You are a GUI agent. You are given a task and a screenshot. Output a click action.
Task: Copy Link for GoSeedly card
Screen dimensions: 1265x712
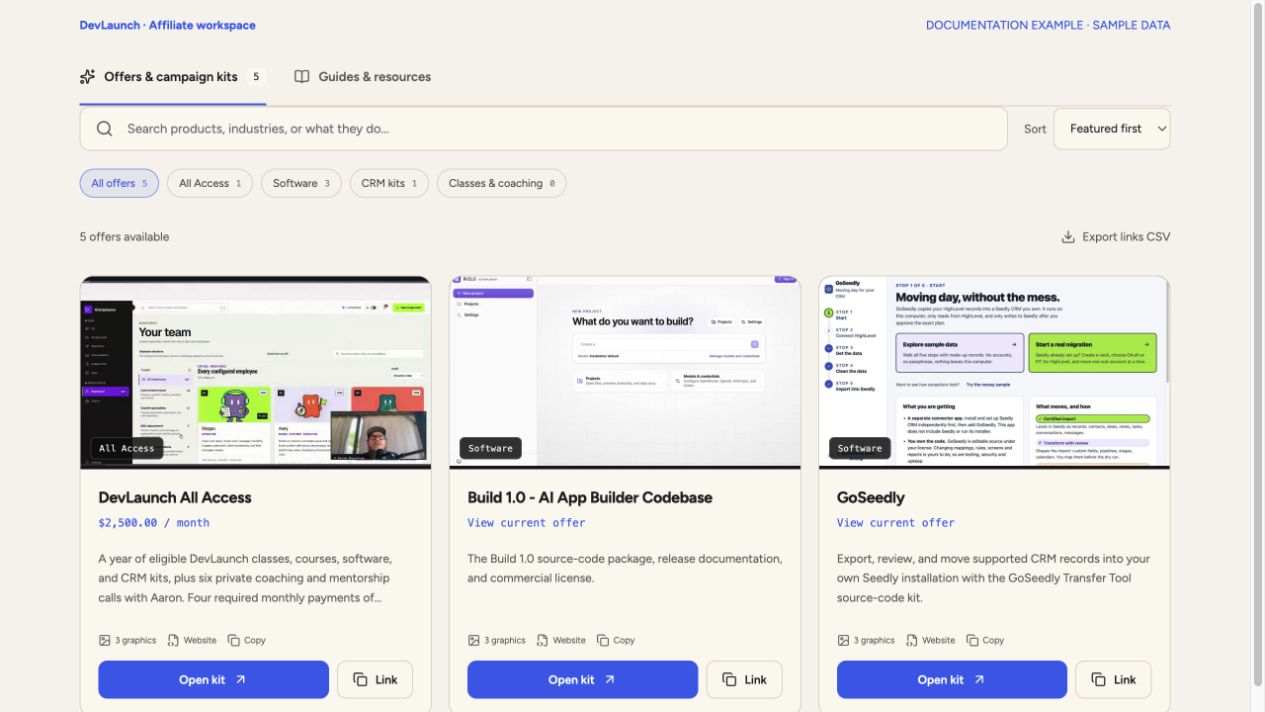click(x=1113, y=680)
